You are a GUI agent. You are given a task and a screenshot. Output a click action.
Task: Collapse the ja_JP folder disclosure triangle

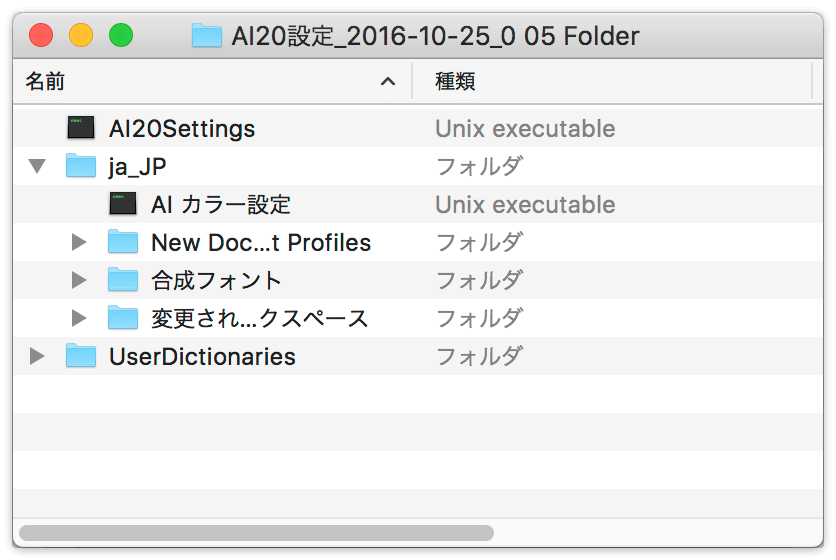37,166
